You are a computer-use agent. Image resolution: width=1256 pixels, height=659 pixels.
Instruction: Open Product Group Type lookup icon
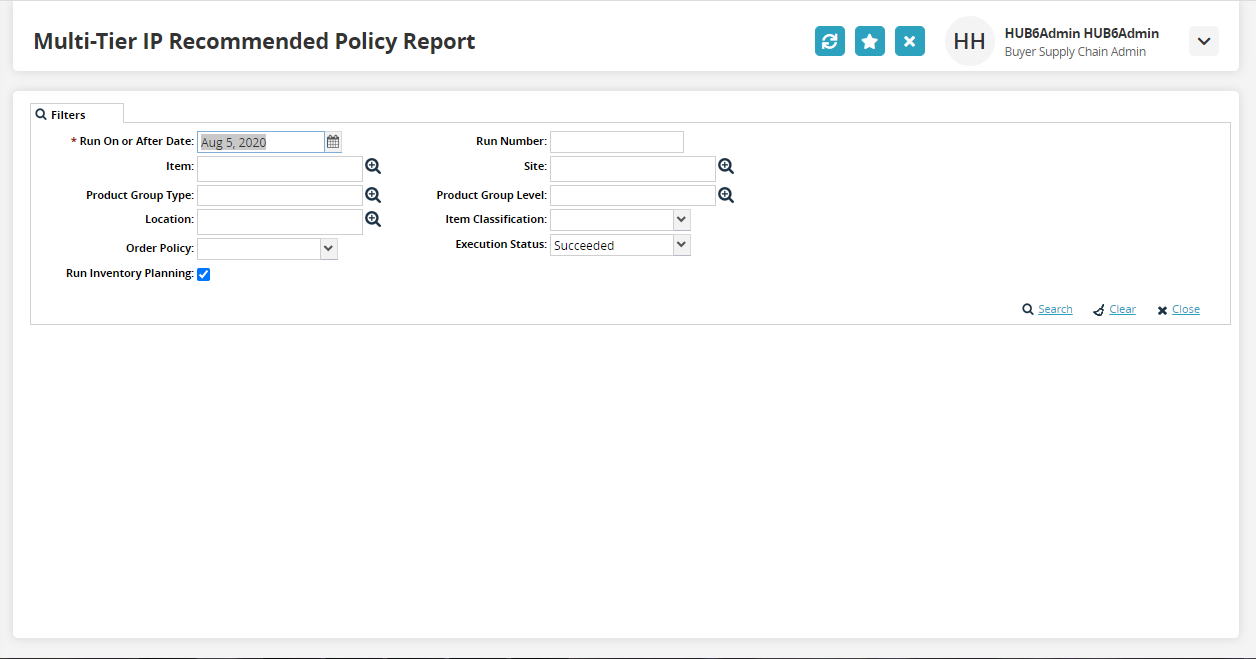tap(373, 195)
